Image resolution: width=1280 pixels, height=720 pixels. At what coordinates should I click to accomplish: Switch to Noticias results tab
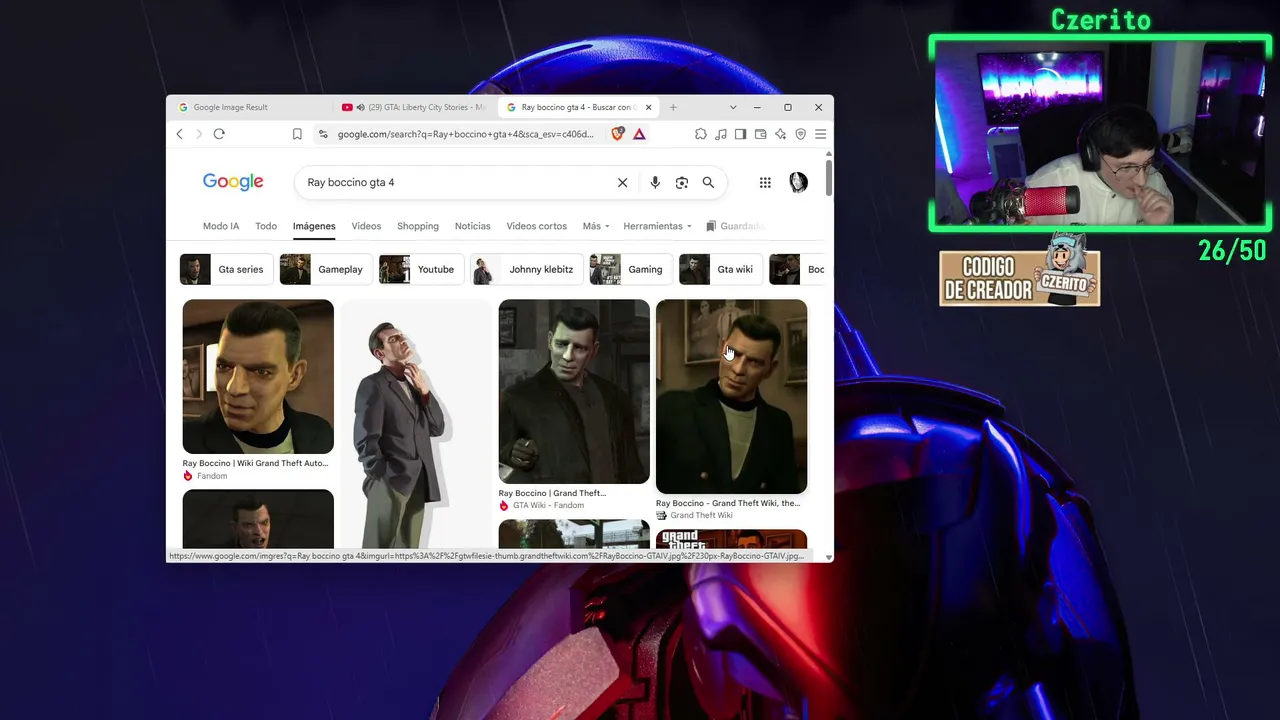[473, 226]
